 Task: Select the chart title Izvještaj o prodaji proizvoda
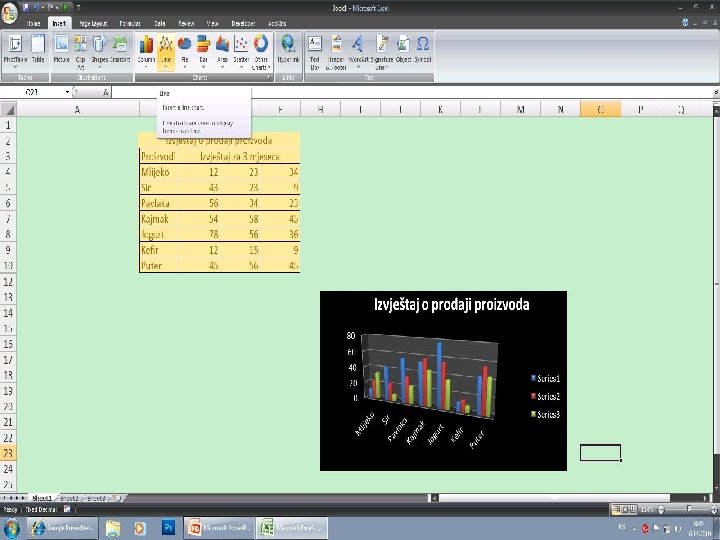pyautogui.click(x=451, y=304)
